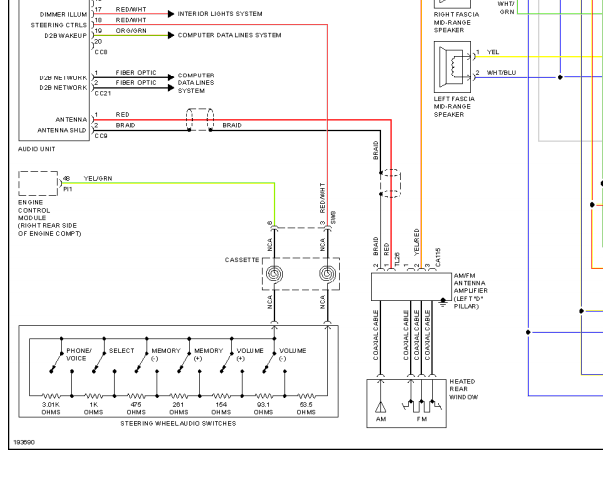Click the VOLUME (+) switch label
Viewport: 603px width, 484px height.
[250, 354]
